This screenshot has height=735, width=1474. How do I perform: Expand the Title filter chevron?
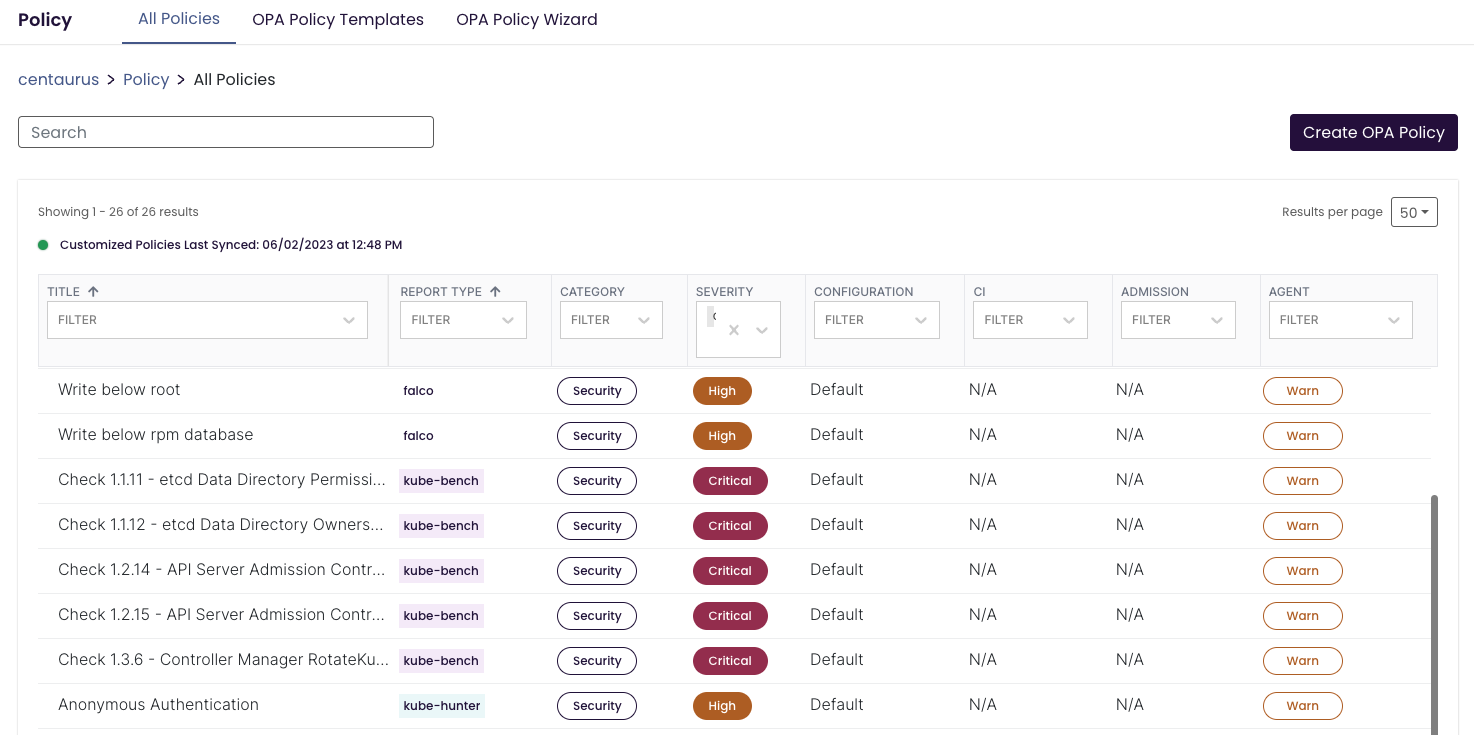348,319
